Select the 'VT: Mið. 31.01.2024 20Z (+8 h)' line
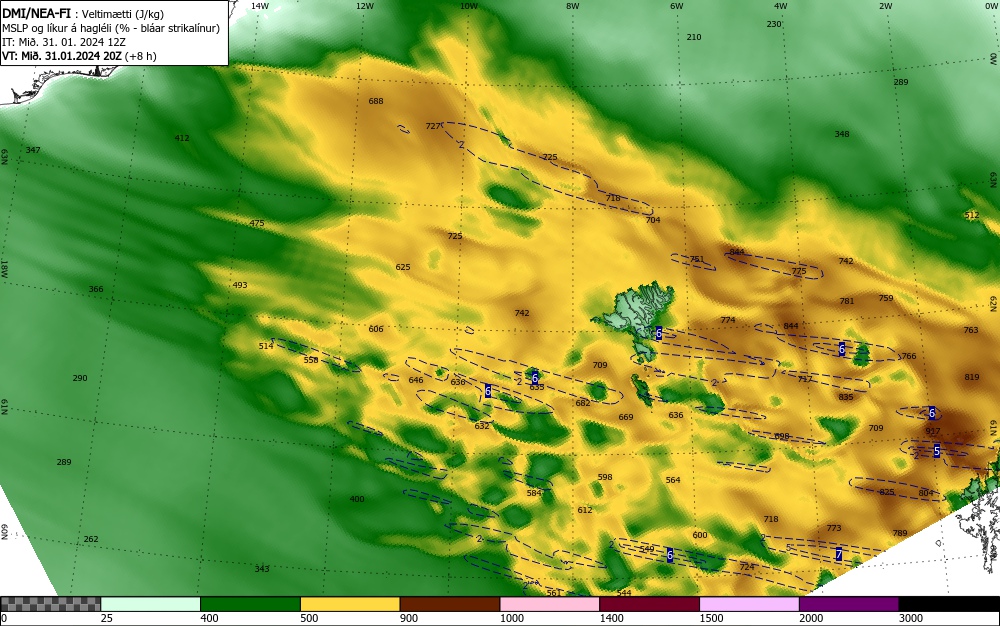The image size is (1000, 626). [79, 56]
